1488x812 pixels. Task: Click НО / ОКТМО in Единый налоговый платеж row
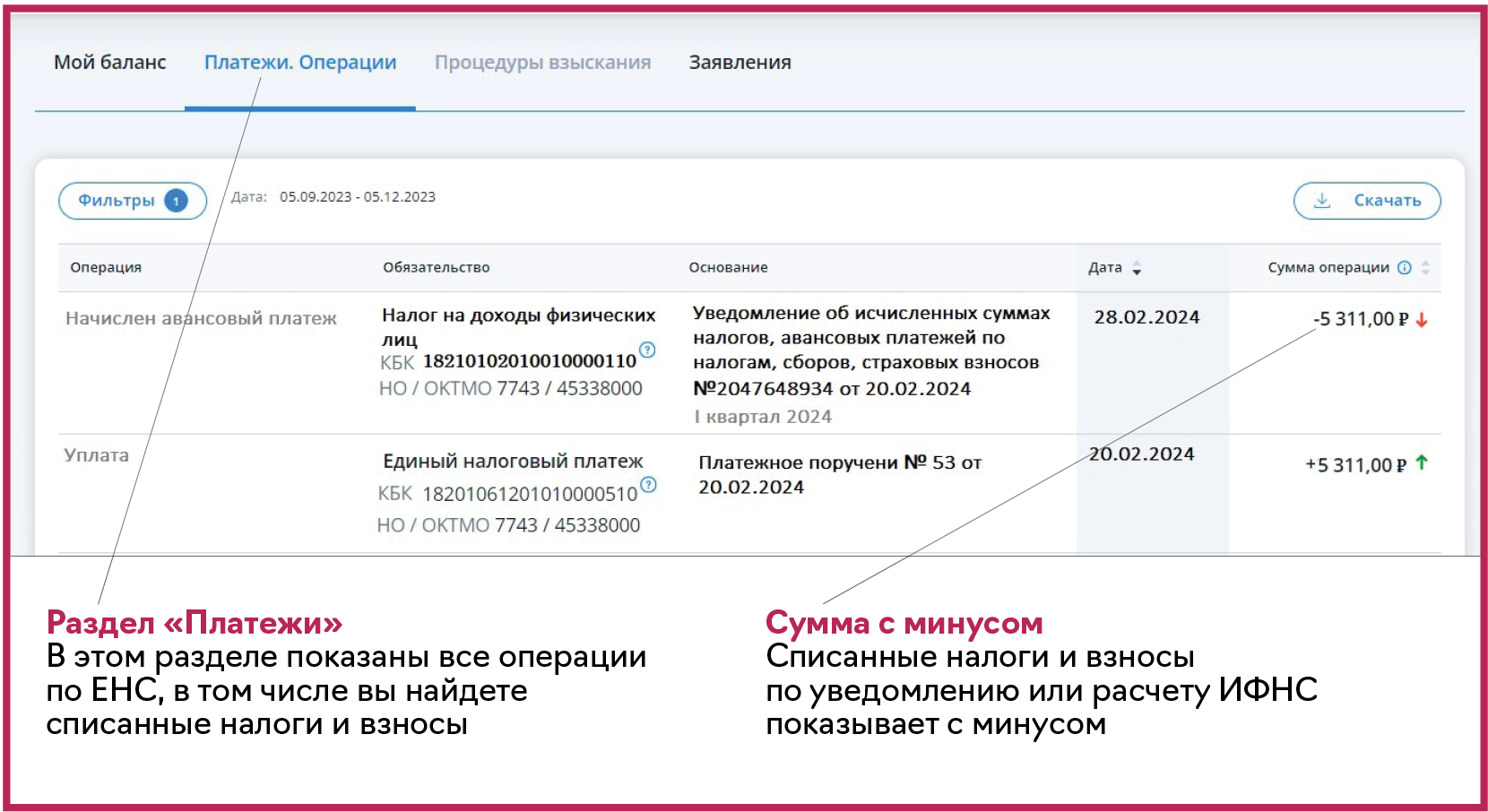pos(508,525)
